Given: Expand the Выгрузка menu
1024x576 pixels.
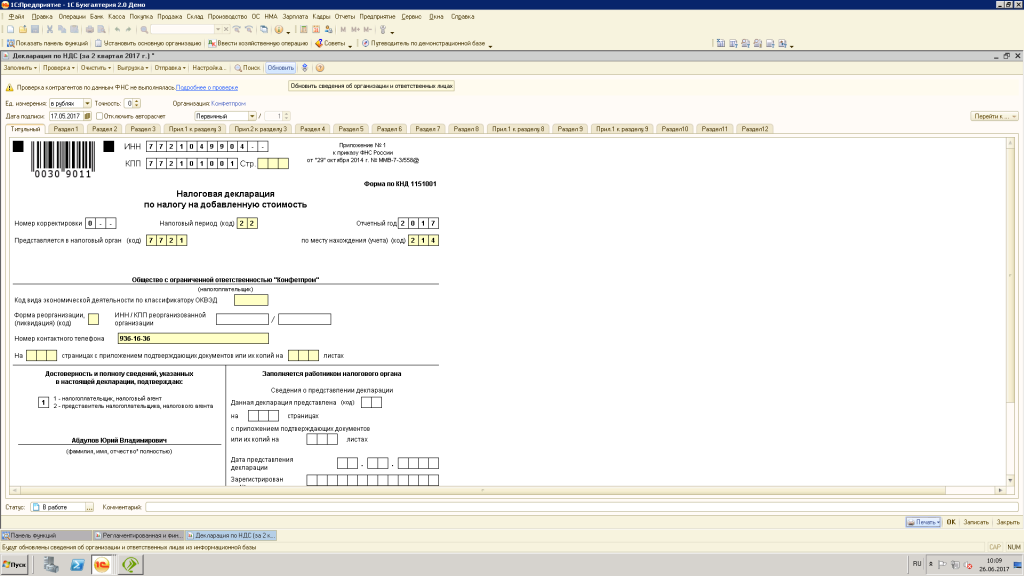Looking at the screenshot, I should click(133, 68).
